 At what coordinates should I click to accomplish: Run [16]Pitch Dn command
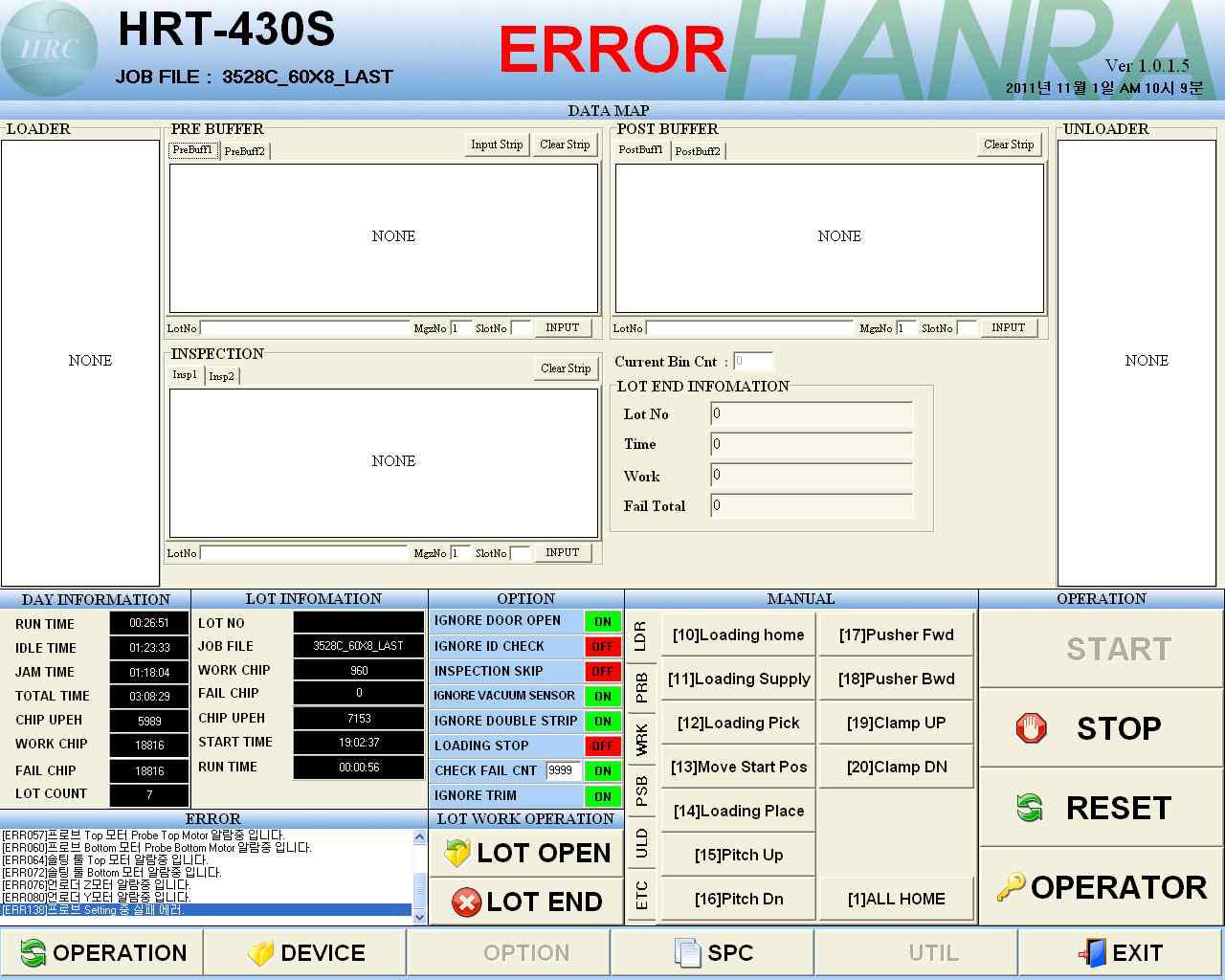pyautogui.click(x=739, y=899)
